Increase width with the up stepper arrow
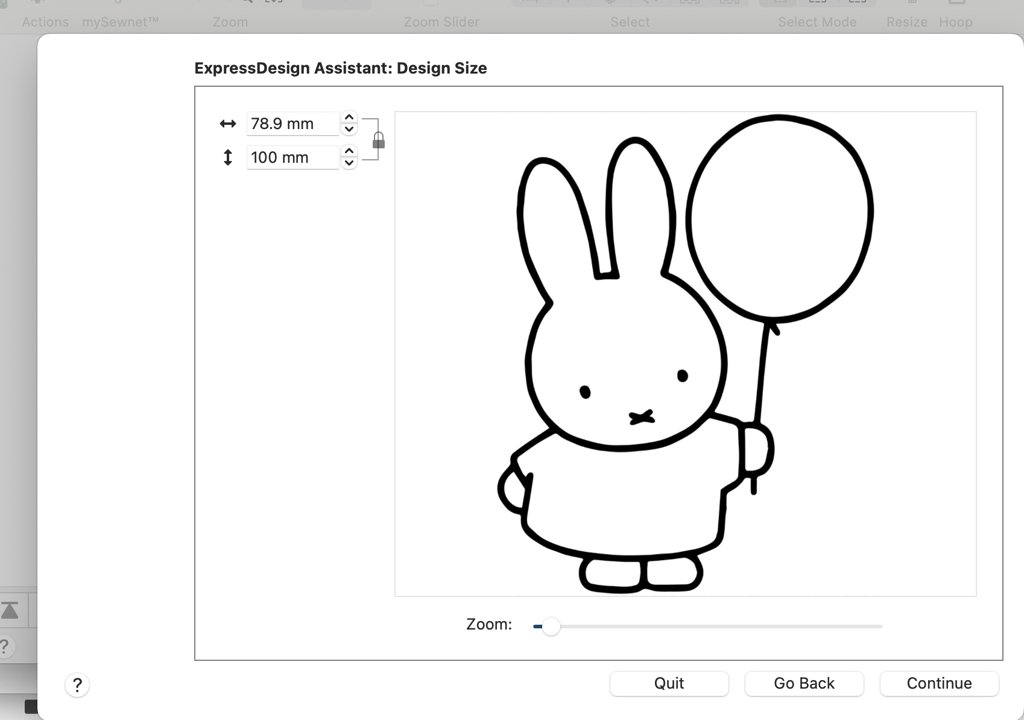The image size is (1024, 720). (349, 118)
